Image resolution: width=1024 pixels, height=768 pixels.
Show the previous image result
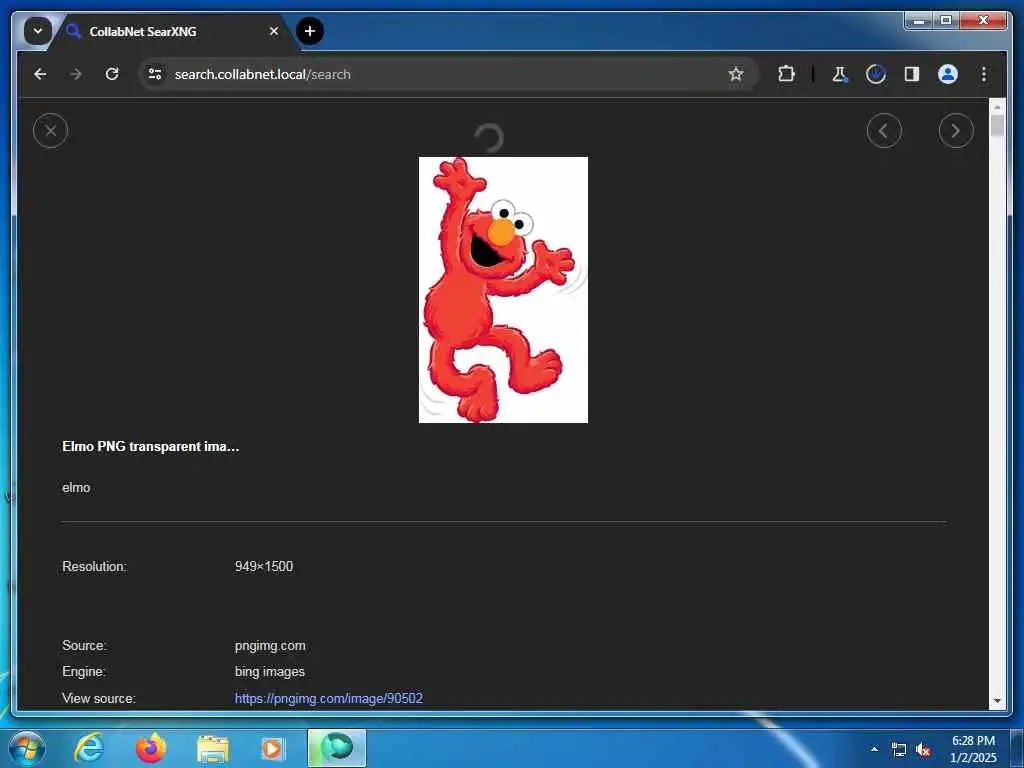pyautogui.click(x=884, y=131)
